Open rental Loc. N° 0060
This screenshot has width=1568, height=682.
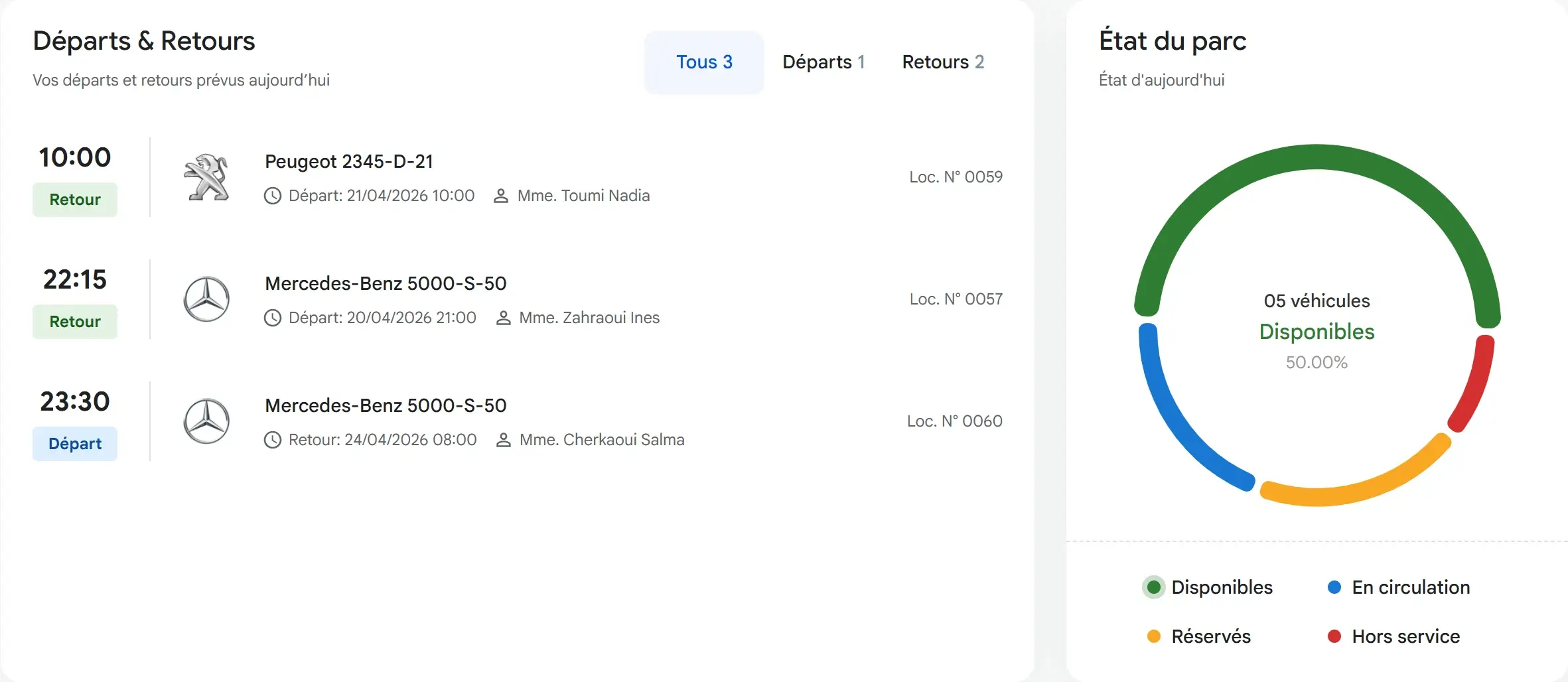tap(954, 421)
